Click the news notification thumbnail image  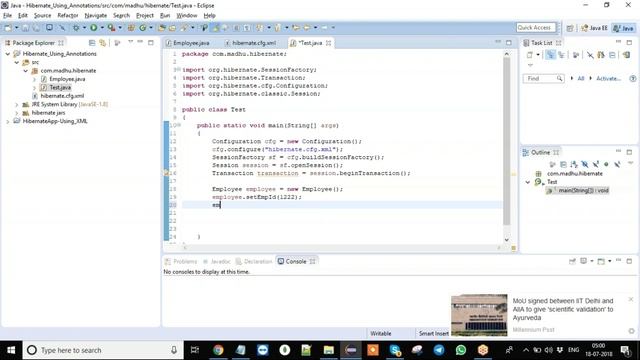pos(479,315)
